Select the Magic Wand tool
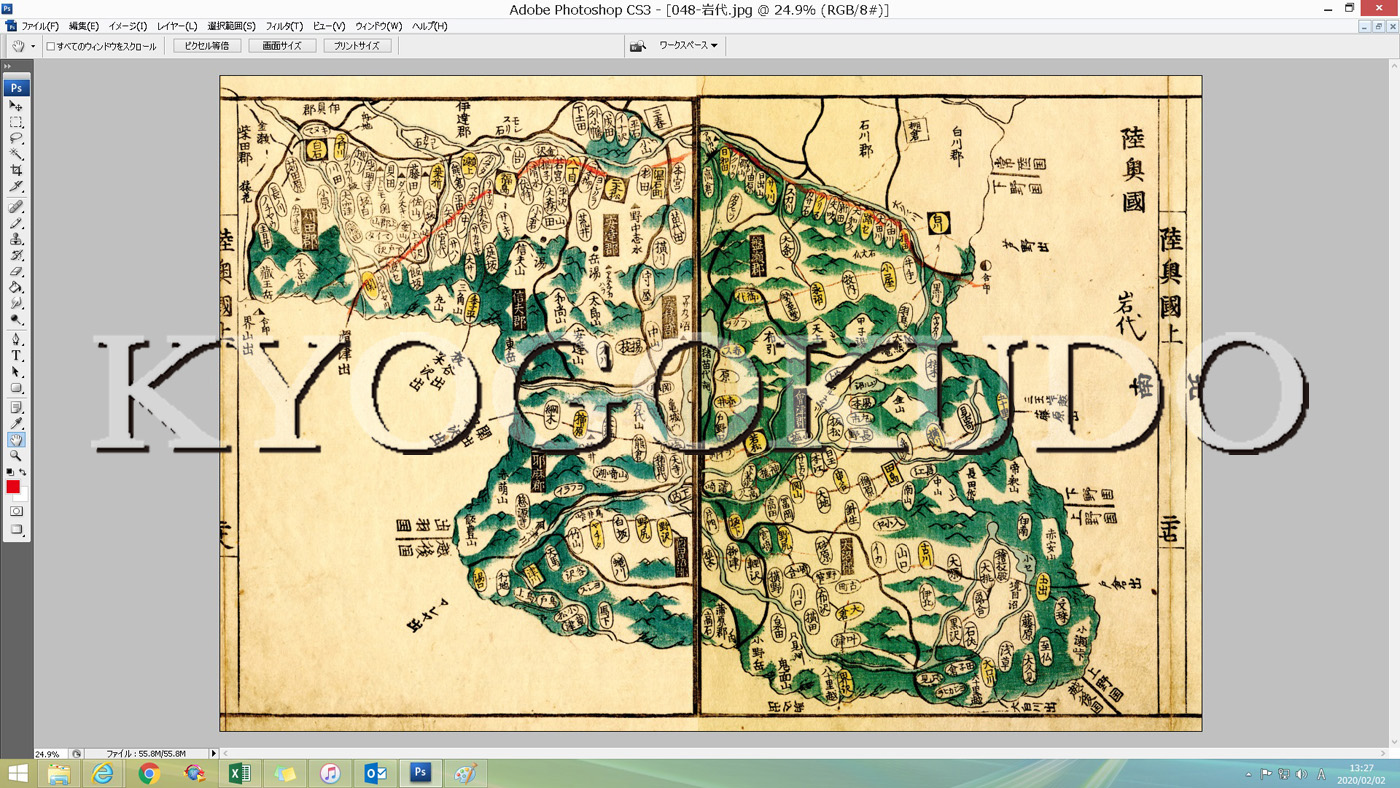1400x788 pixels. pos(16,154)
